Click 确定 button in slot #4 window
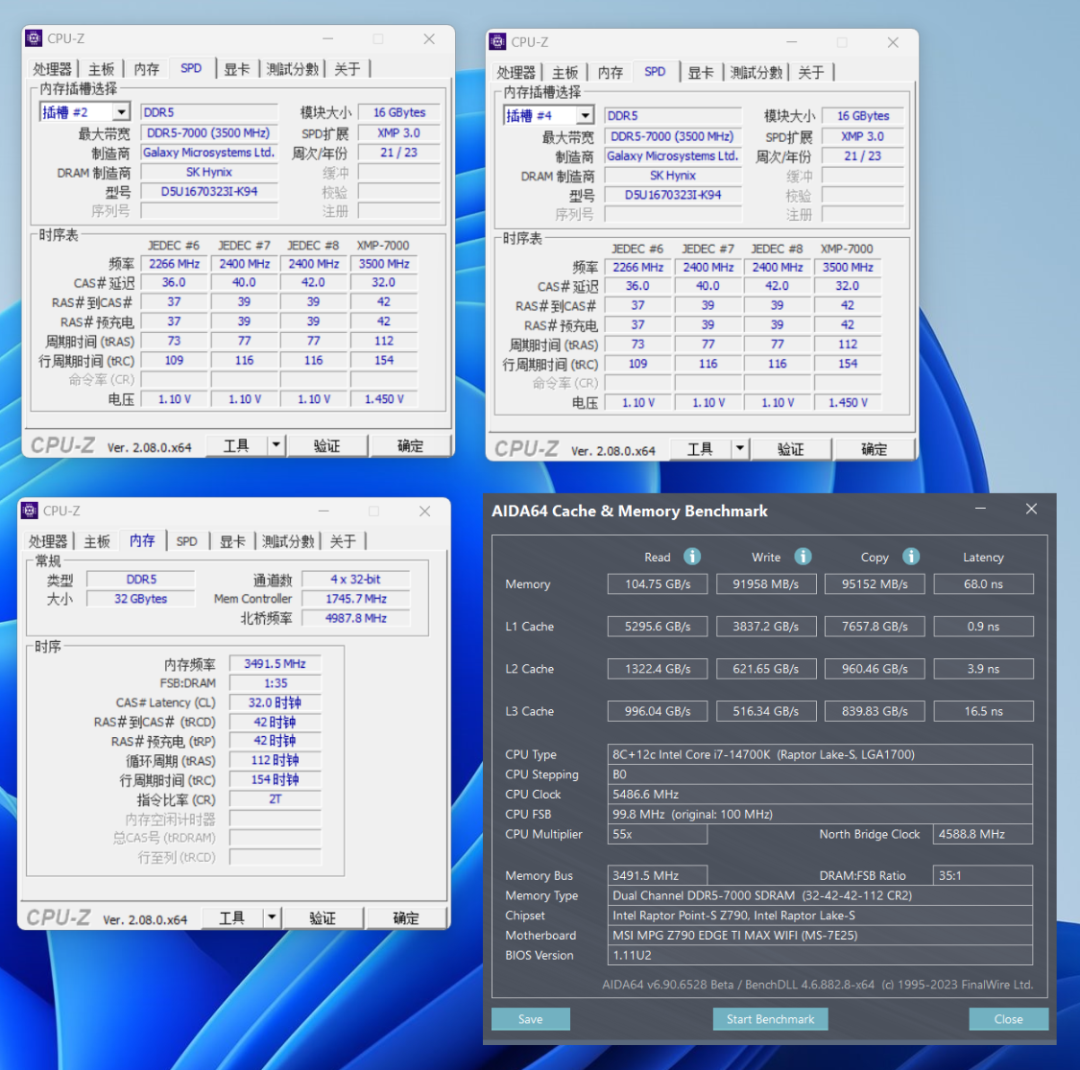Viewport: 1080px width, 1070px height. click(x=873, y=449)
